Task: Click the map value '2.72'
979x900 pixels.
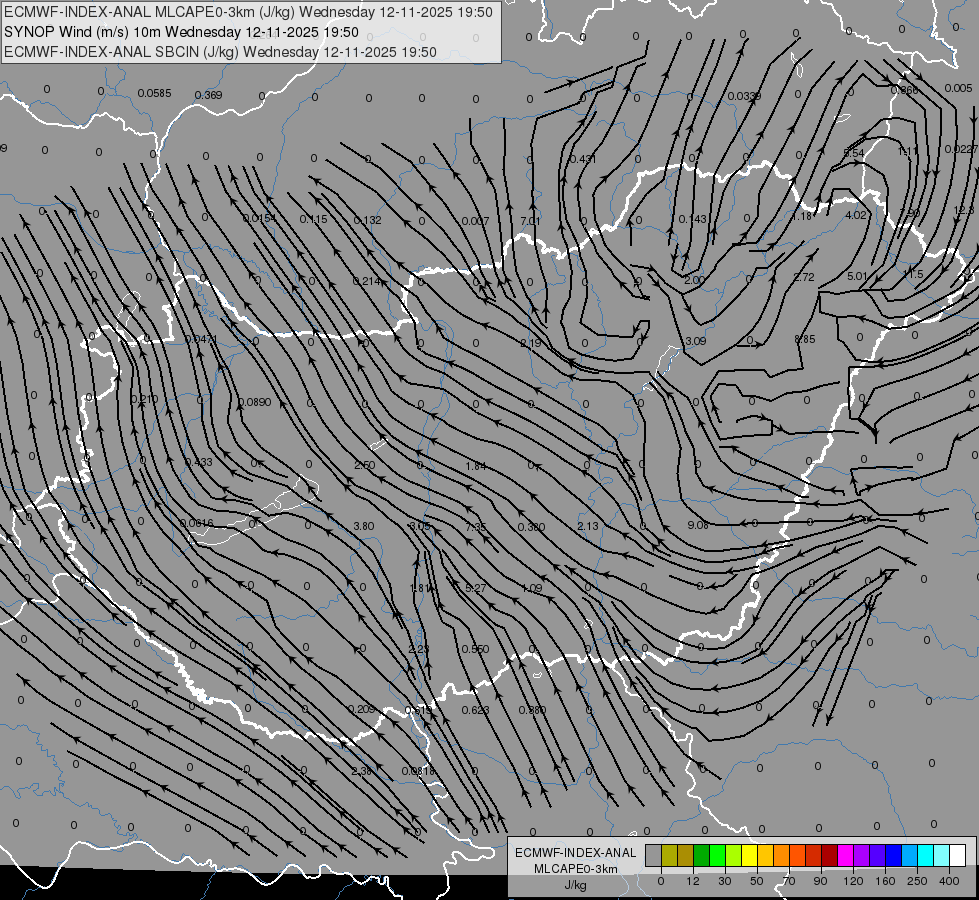Action: [804, 277]
